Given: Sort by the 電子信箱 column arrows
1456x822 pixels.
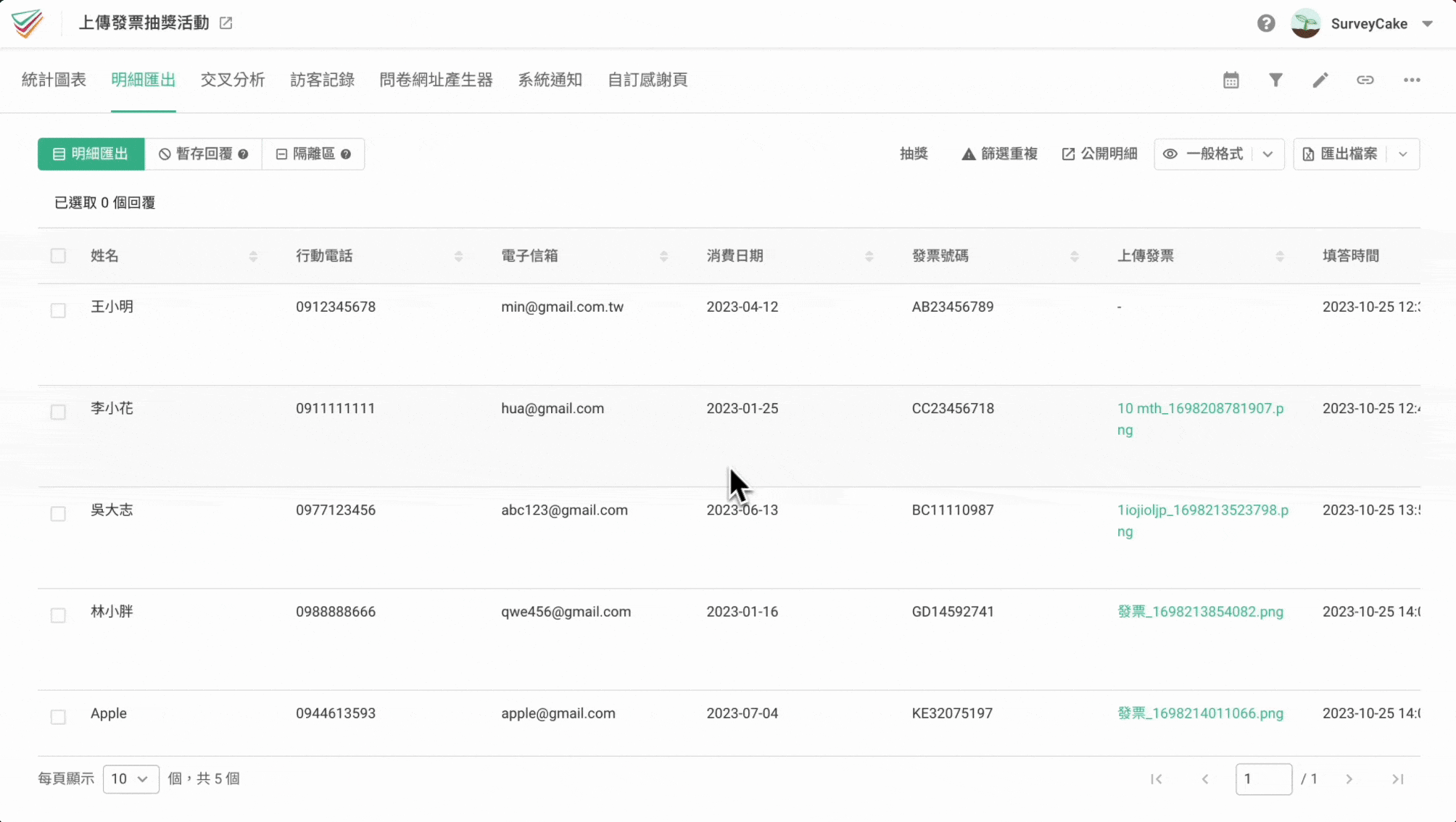Looking at the screenshot, I should (663, 257).
